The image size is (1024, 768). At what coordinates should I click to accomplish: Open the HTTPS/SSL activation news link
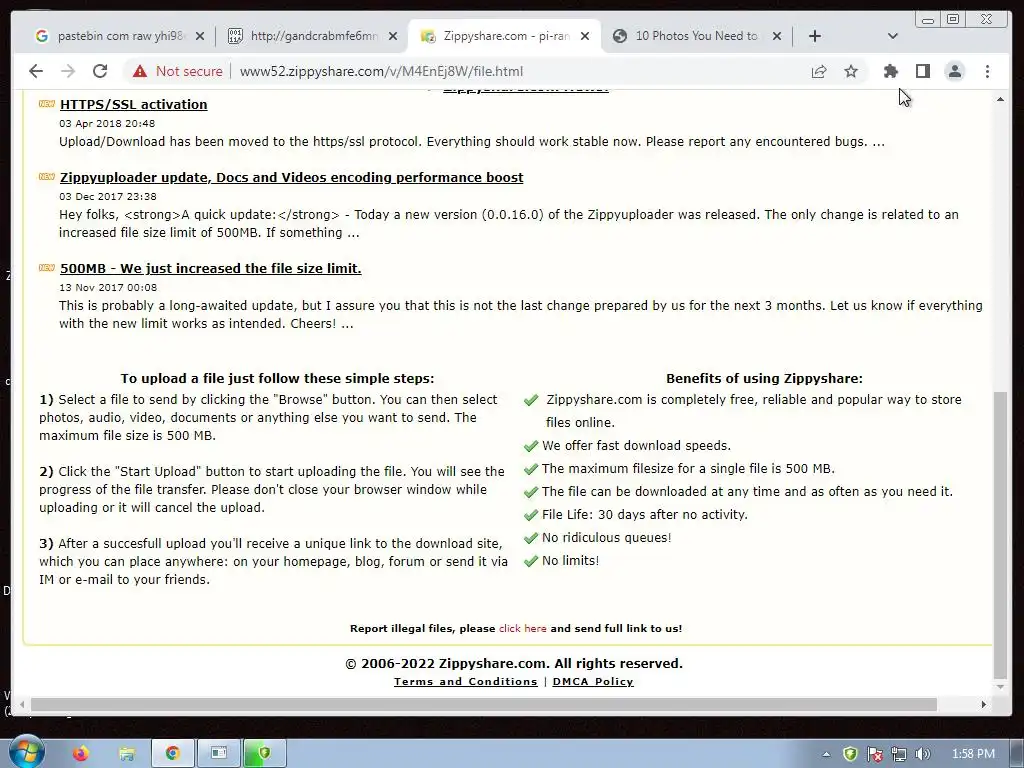coord(133,104)
